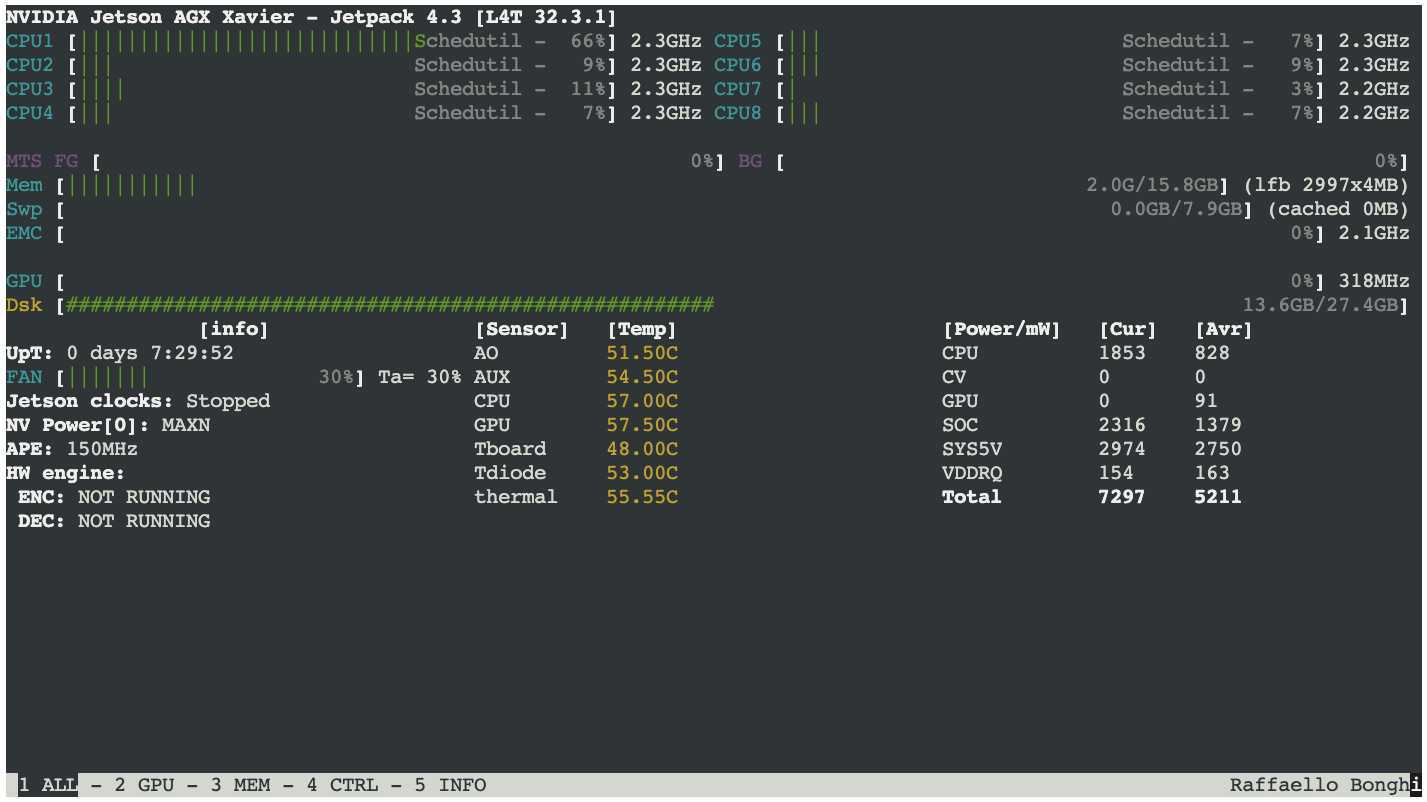This screenshot has height=802, width=1427.
Task: Select the CPU7 label
Action: tap(738, 89)
